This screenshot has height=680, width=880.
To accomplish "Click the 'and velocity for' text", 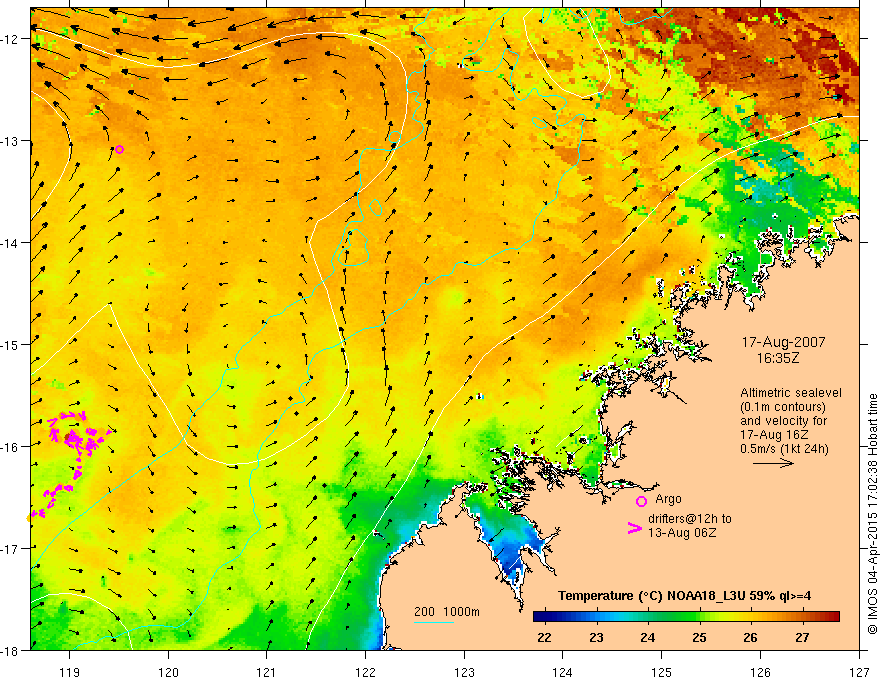I will (x=783, y=421).
